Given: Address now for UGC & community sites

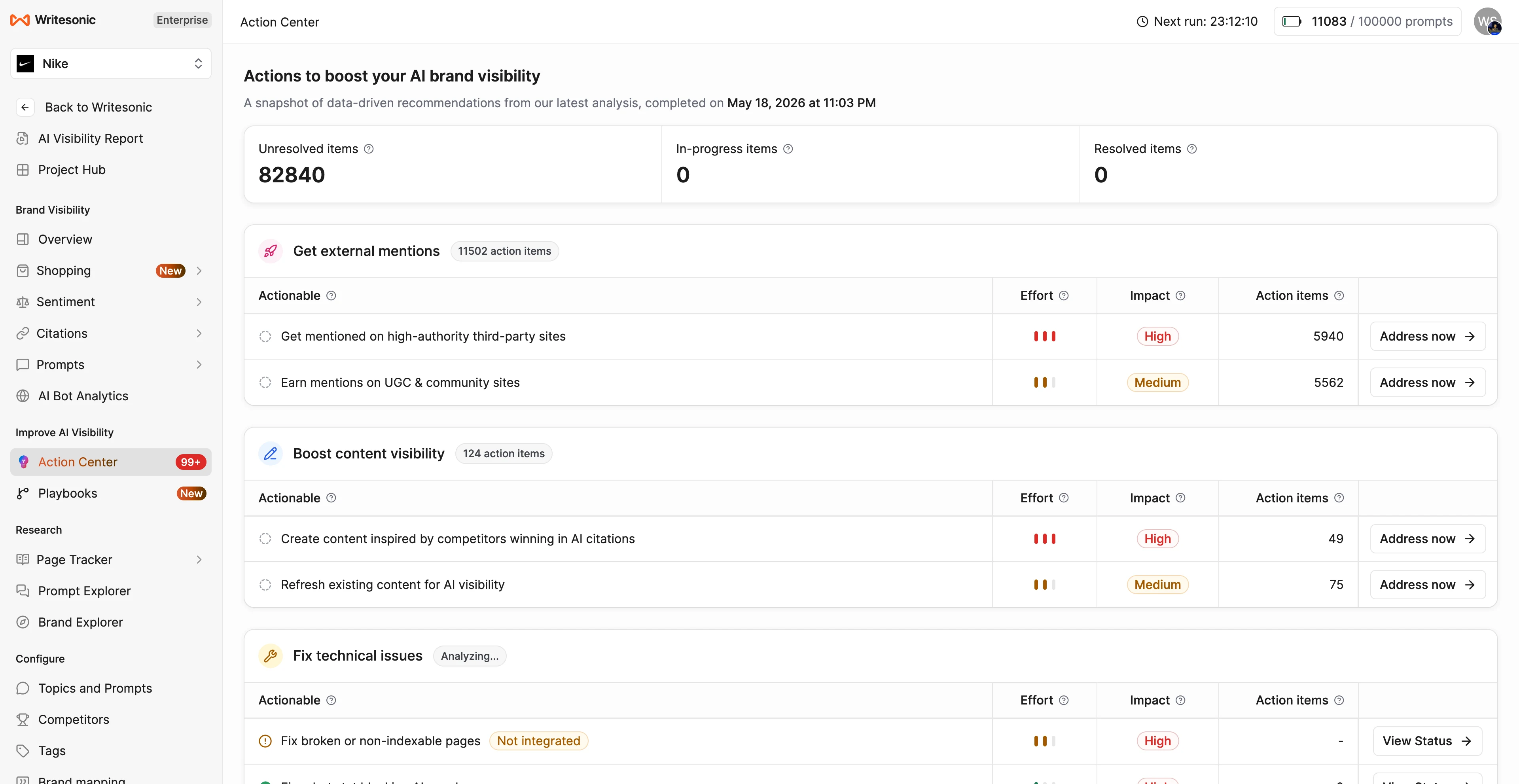Looking at the screenshot, I should 1427,383.
